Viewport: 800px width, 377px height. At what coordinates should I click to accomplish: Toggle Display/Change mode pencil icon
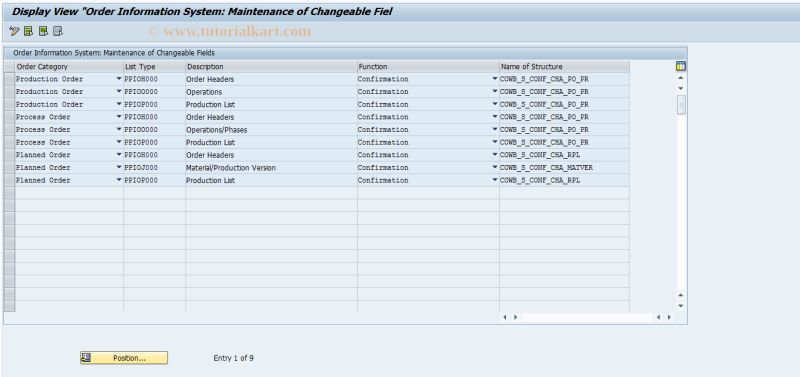pyautogui.click(x=14, y=32)
